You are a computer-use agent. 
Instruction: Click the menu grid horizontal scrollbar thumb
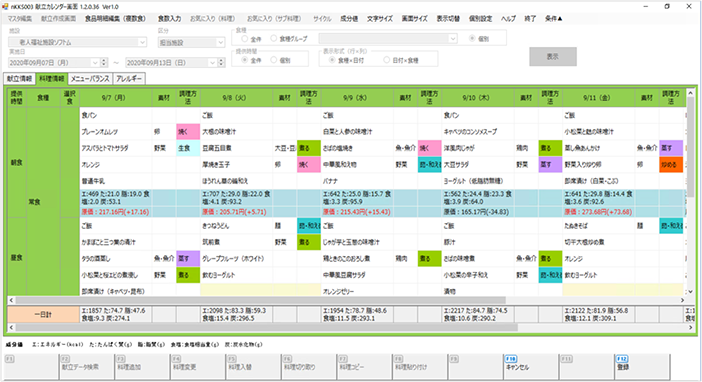click(261, 300)
